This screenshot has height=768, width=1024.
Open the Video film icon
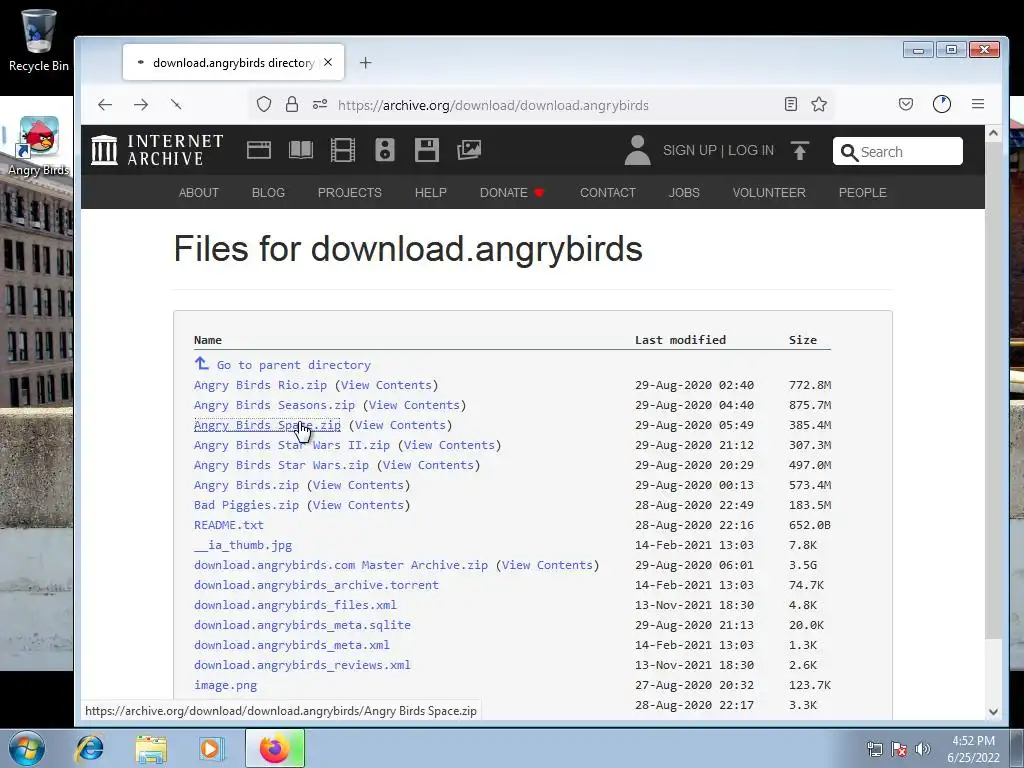pos(343,150)
